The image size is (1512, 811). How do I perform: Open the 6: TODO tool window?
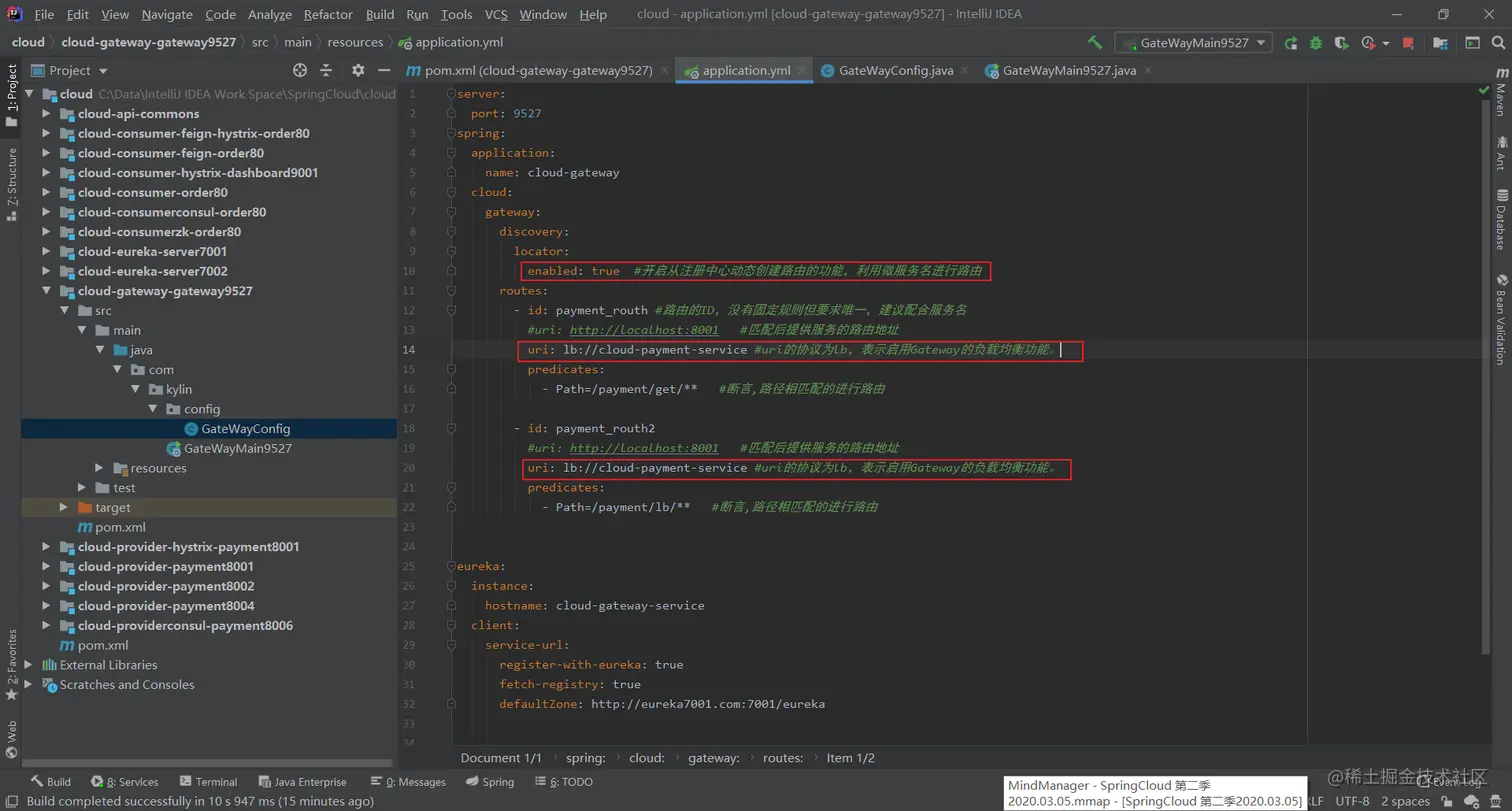pos(564,782)
